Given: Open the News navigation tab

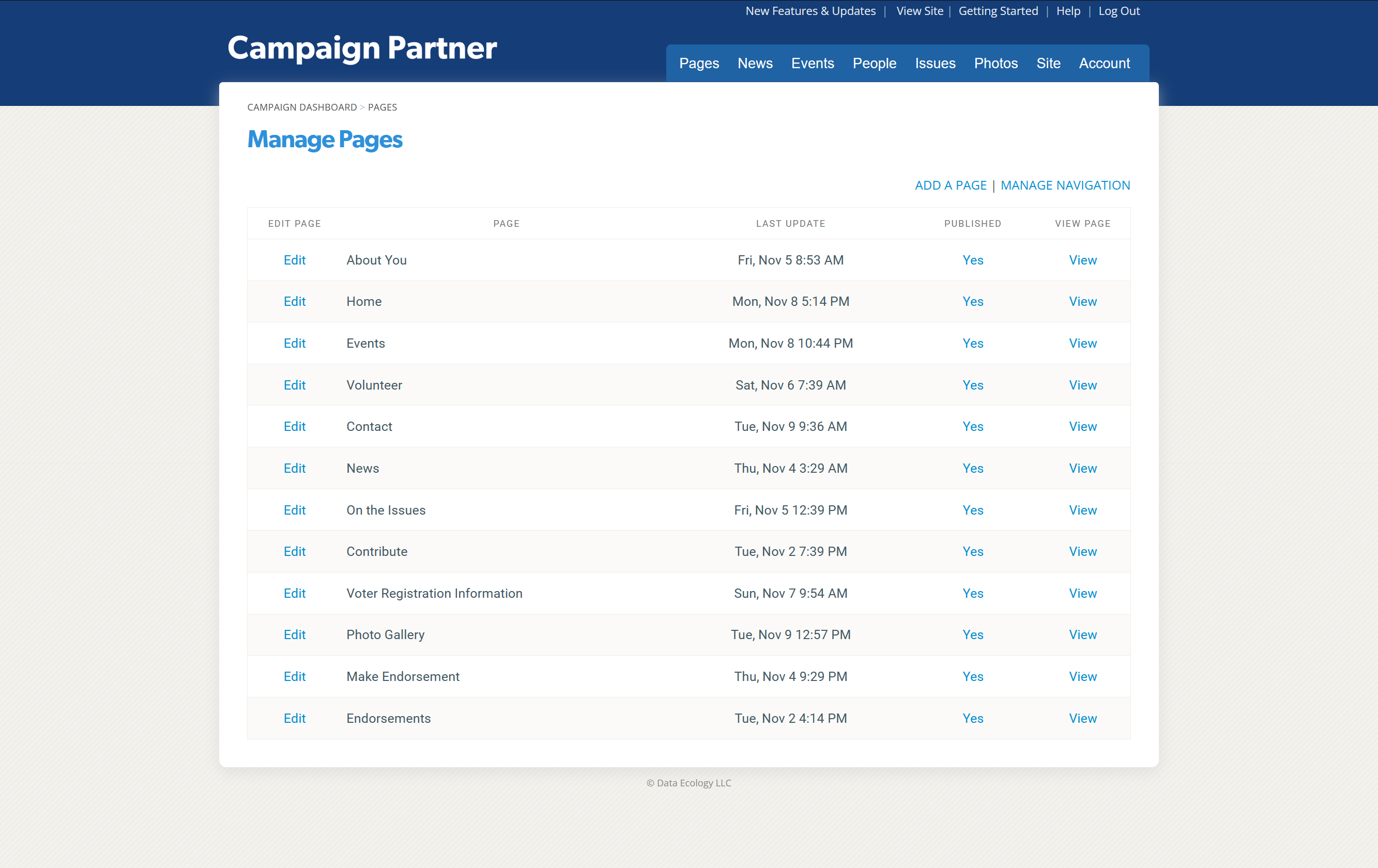Looking at the screenshot, I should point(755,64).
